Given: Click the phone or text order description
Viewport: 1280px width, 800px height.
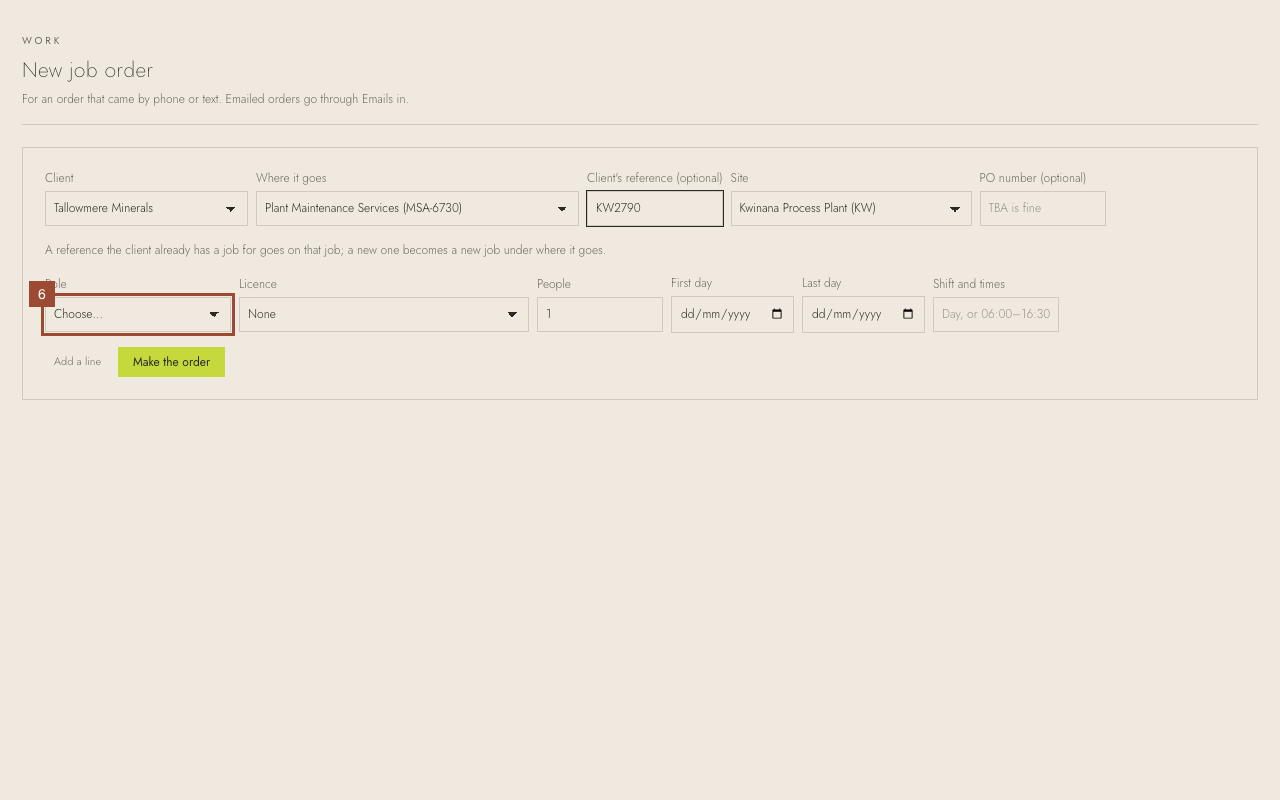Looking at the screenshot, I should pos(215,99).
